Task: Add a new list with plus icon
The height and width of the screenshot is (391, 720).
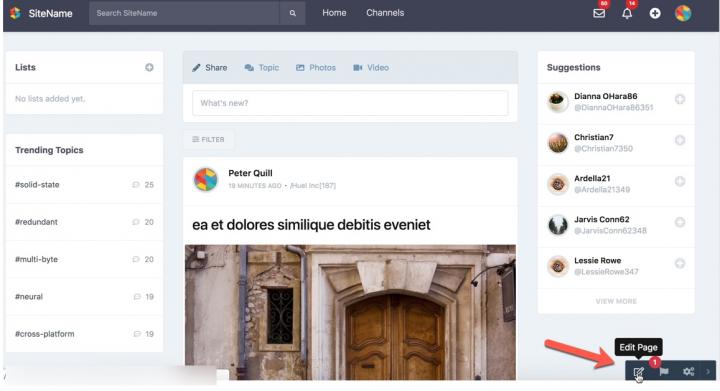Action: click(x=149, y=67)
